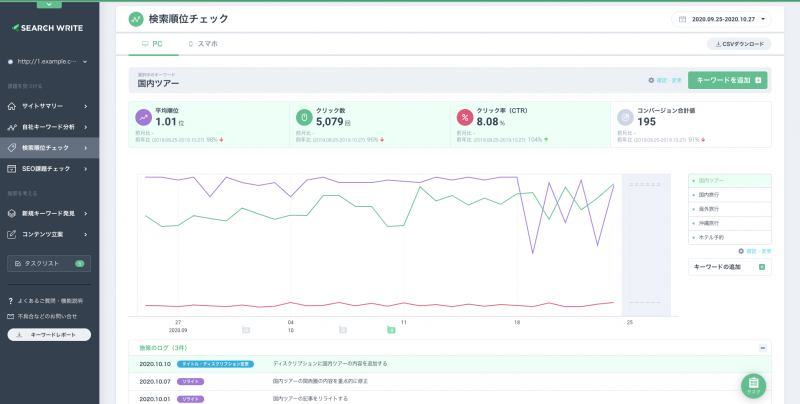Click the question mark help icon
The image size is (800, 404).
(x=10, y=301)
